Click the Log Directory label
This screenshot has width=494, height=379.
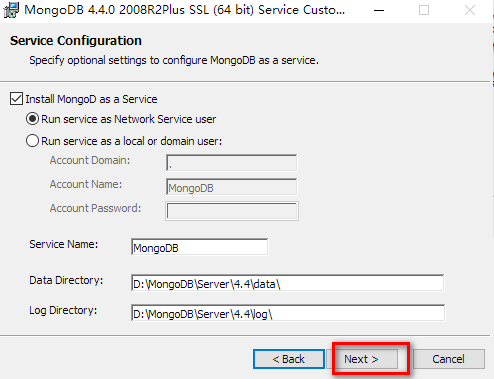(63, 310)
